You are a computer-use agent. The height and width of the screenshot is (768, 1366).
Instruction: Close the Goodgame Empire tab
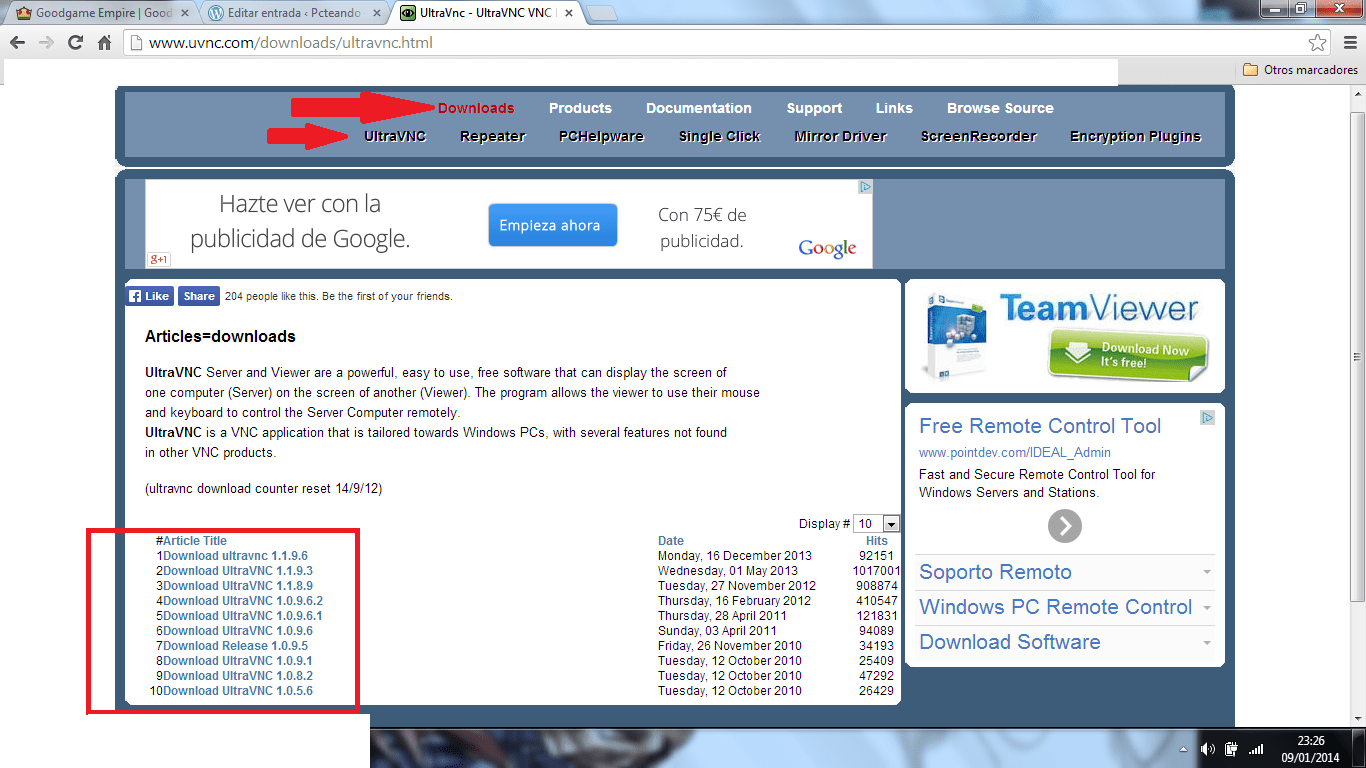coord(184,13)
